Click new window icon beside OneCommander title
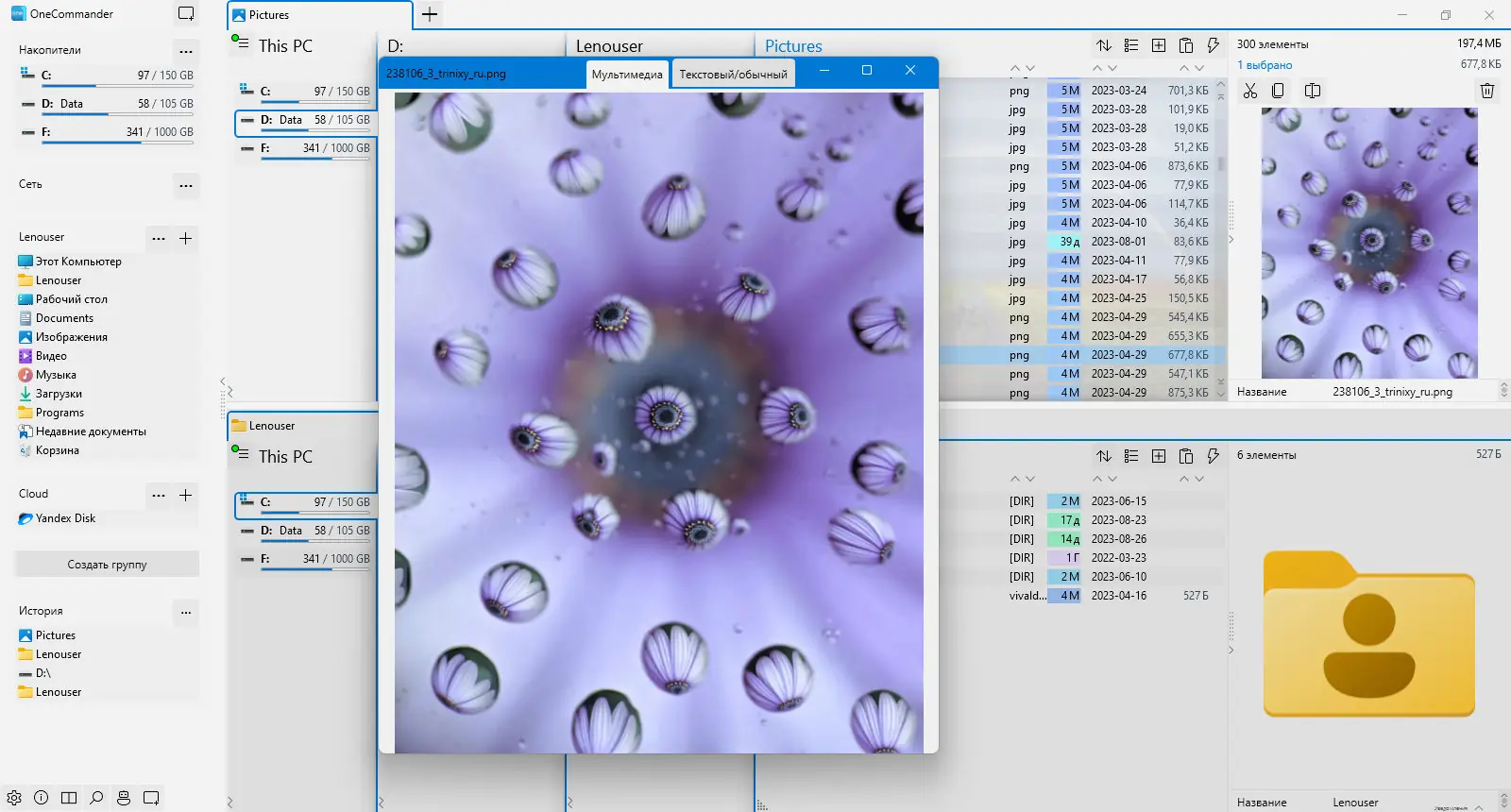 [x=186, y=14]
